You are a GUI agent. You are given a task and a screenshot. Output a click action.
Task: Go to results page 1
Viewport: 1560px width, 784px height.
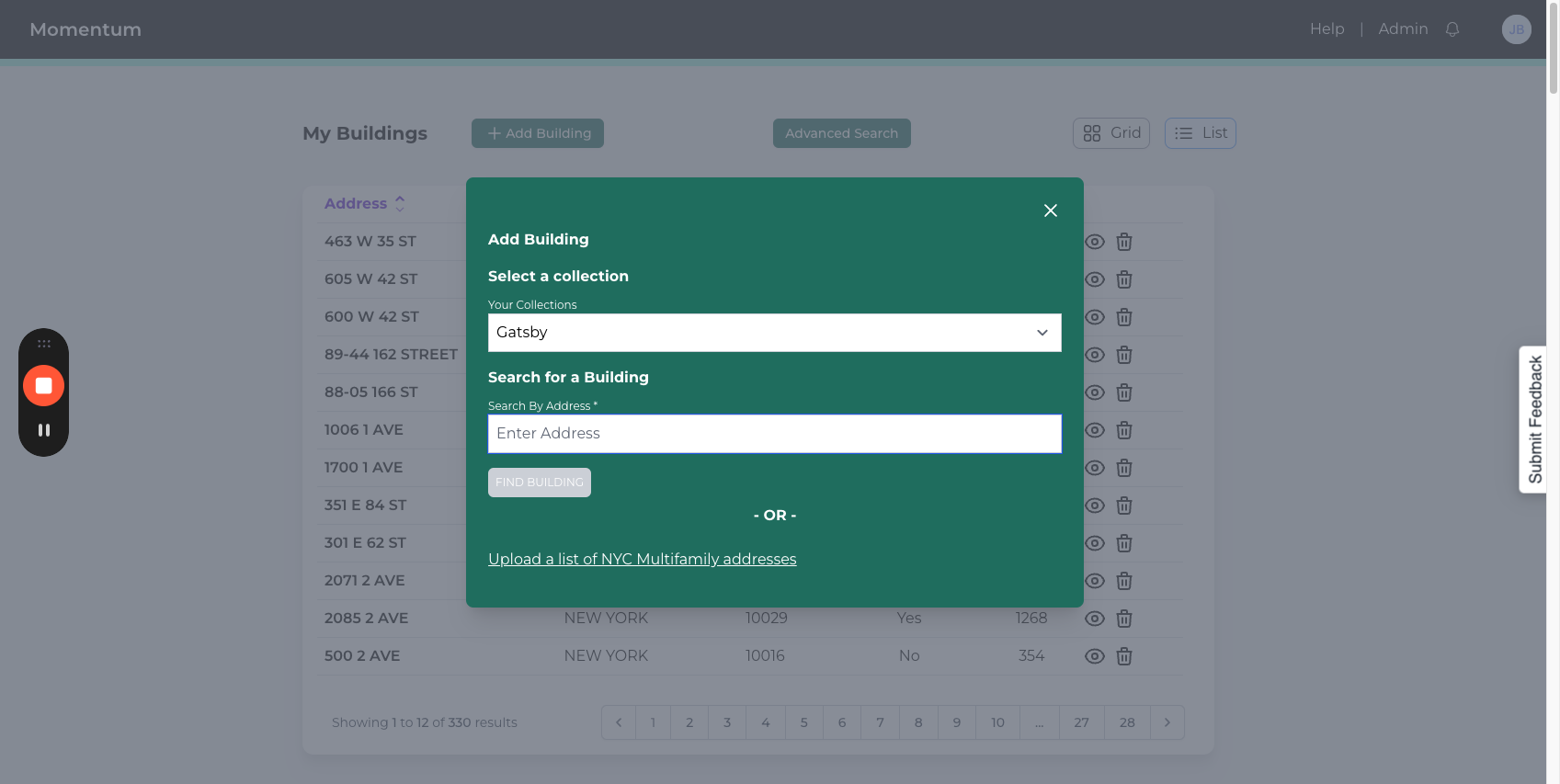click(653, 722)
